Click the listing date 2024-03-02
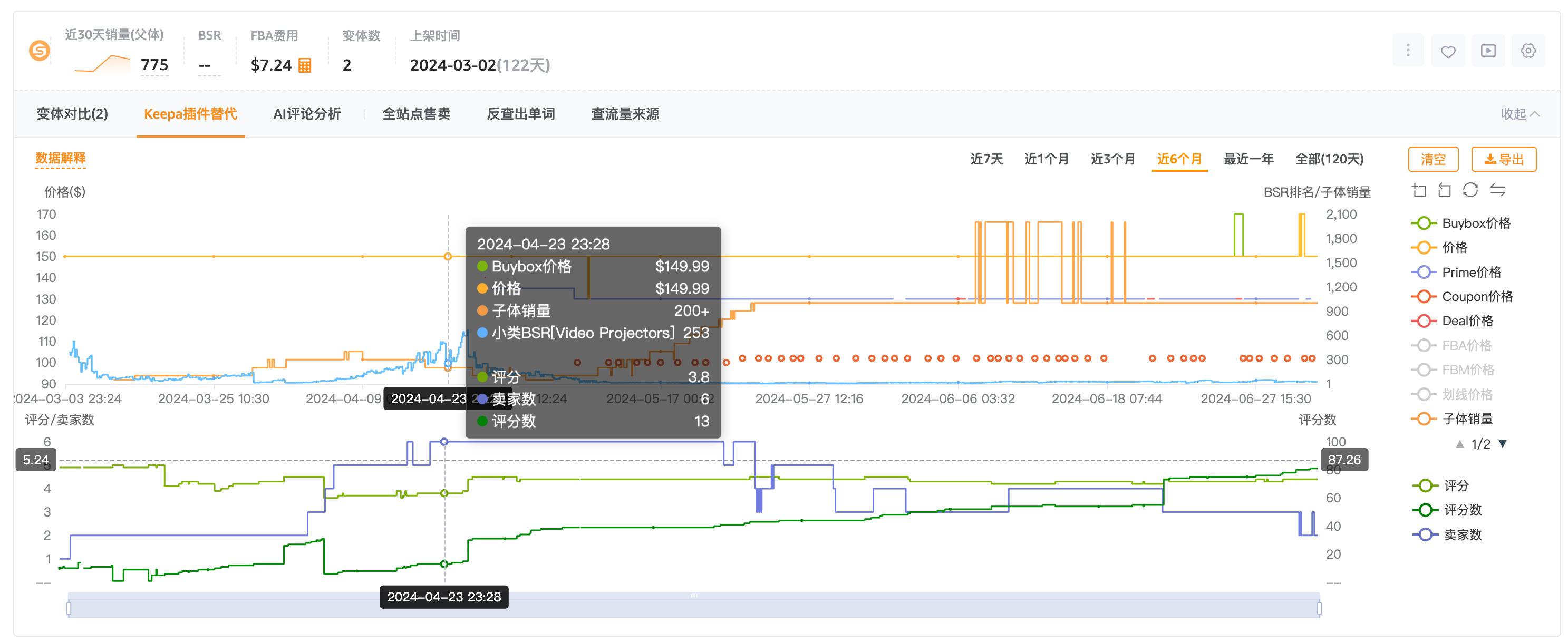The image size is (1568, 642). [453, 65]
